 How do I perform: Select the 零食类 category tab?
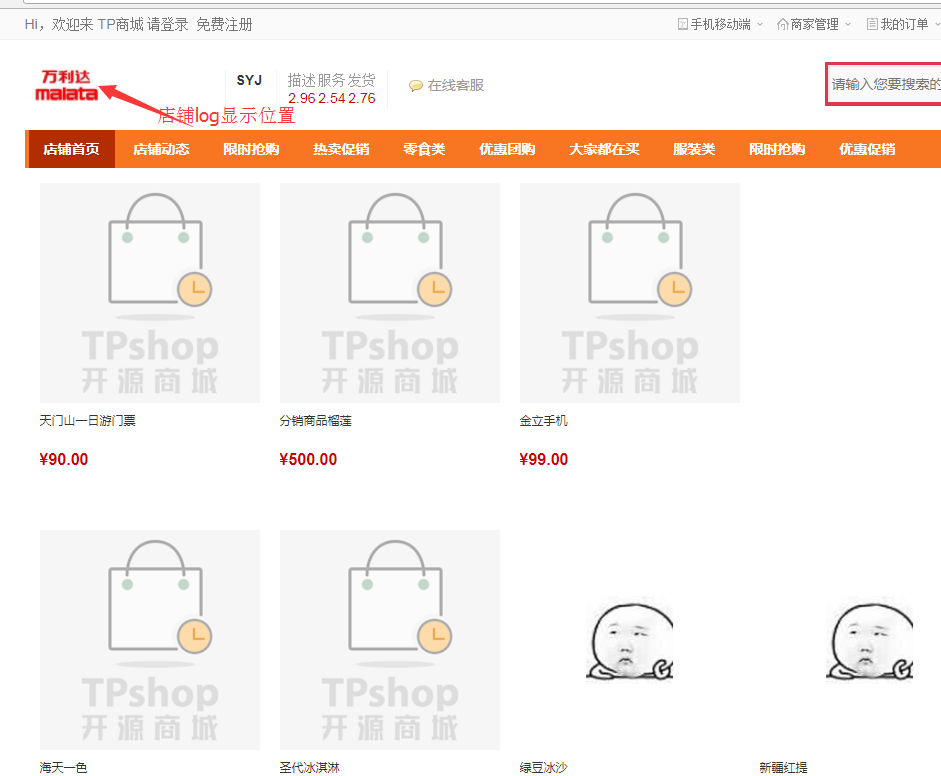[x=424, y=149]
